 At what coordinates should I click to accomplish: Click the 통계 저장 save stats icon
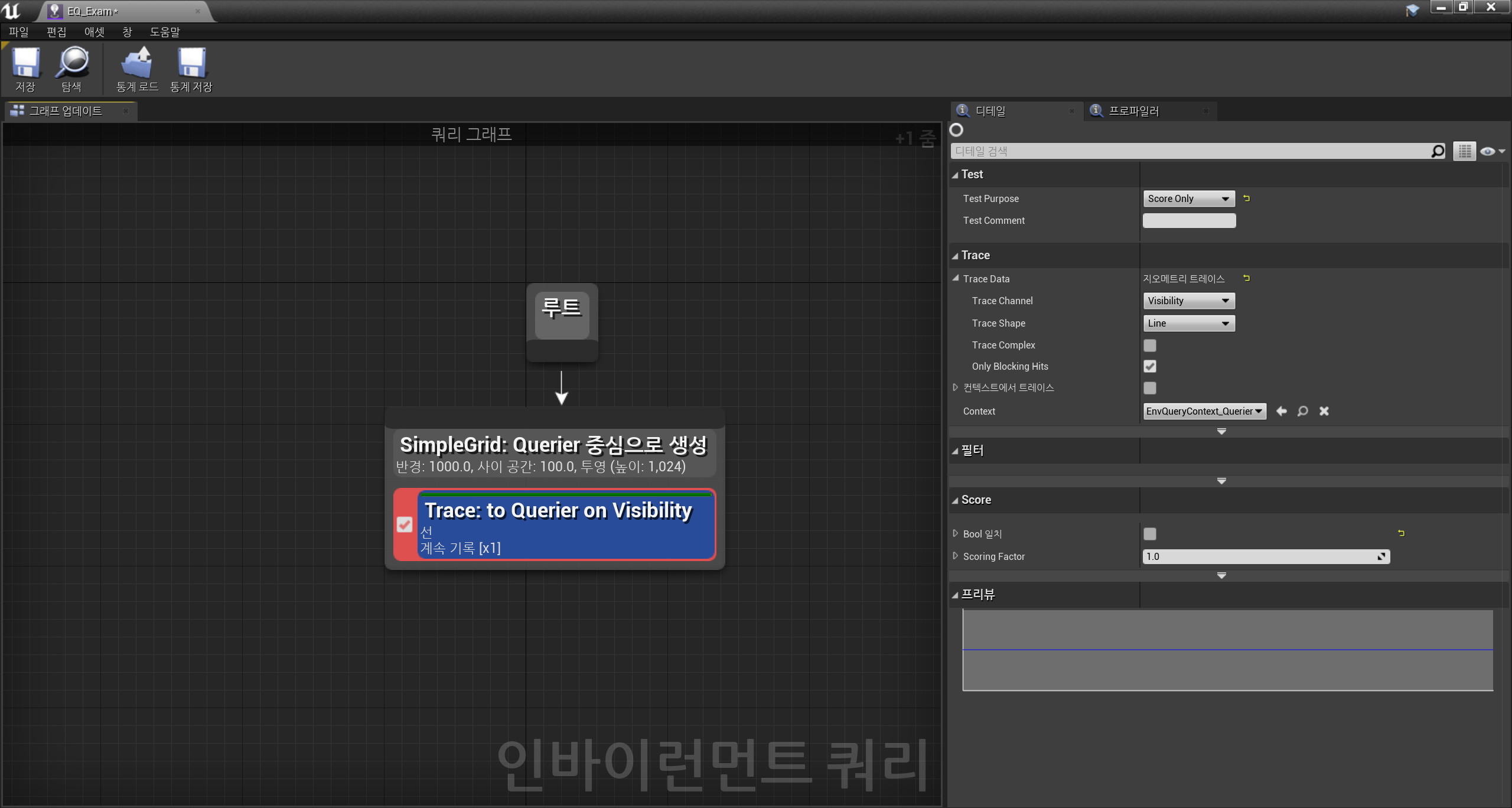(x=191, y=63)
